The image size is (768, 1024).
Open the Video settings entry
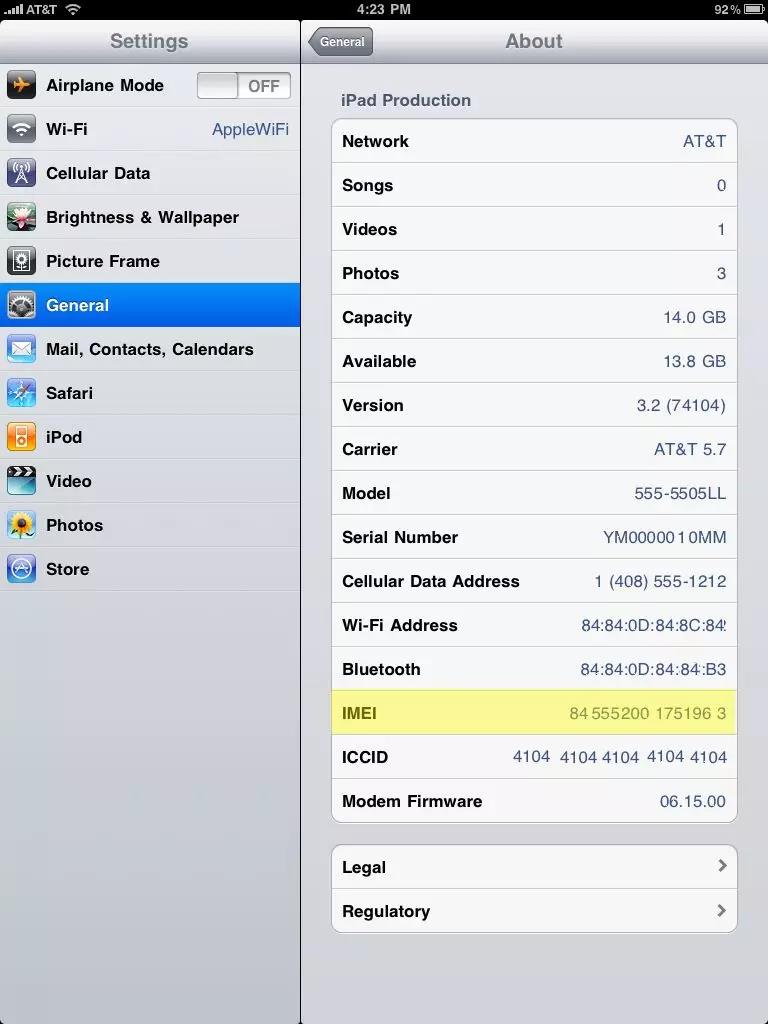click(x=150, y=481)
